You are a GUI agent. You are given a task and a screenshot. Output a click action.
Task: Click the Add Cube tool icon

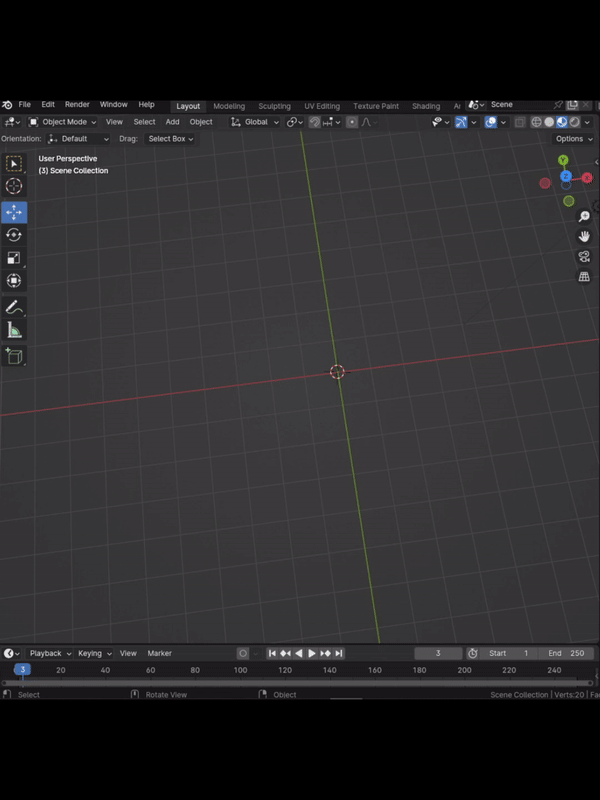point(14,356)
